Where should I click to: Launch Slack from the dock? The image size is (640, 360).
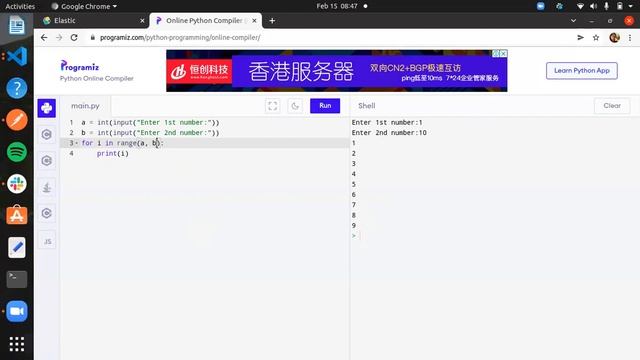(17, 184)
